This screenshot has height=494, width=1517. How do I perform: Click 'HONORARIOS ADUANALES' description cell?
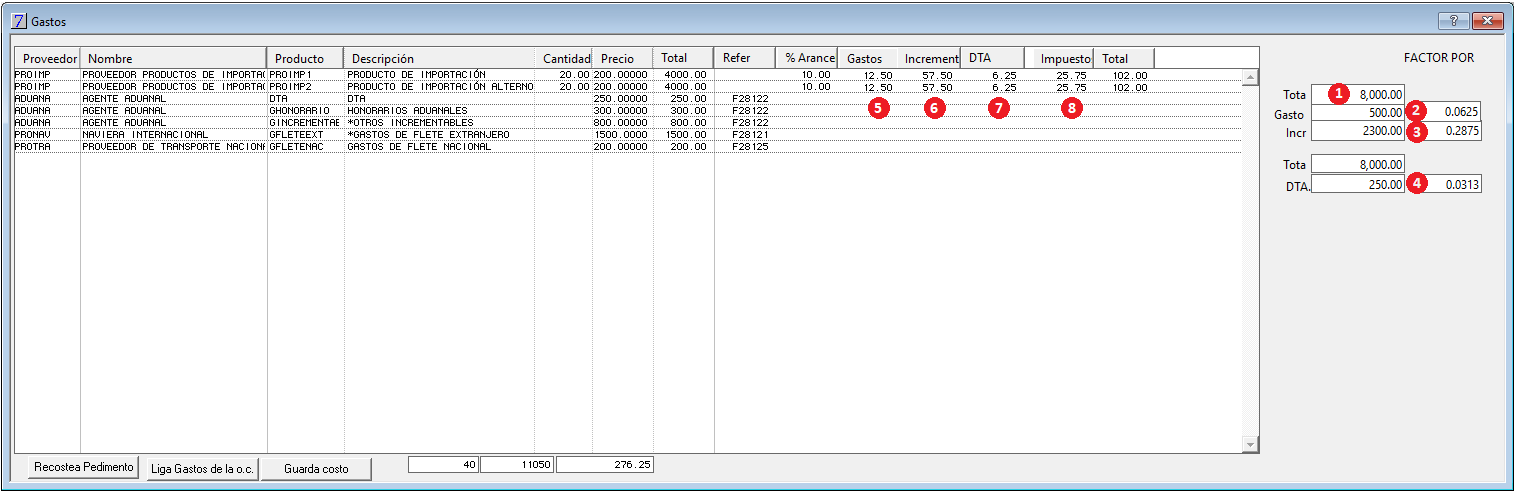pyautogui.click(x=440, y=111)
